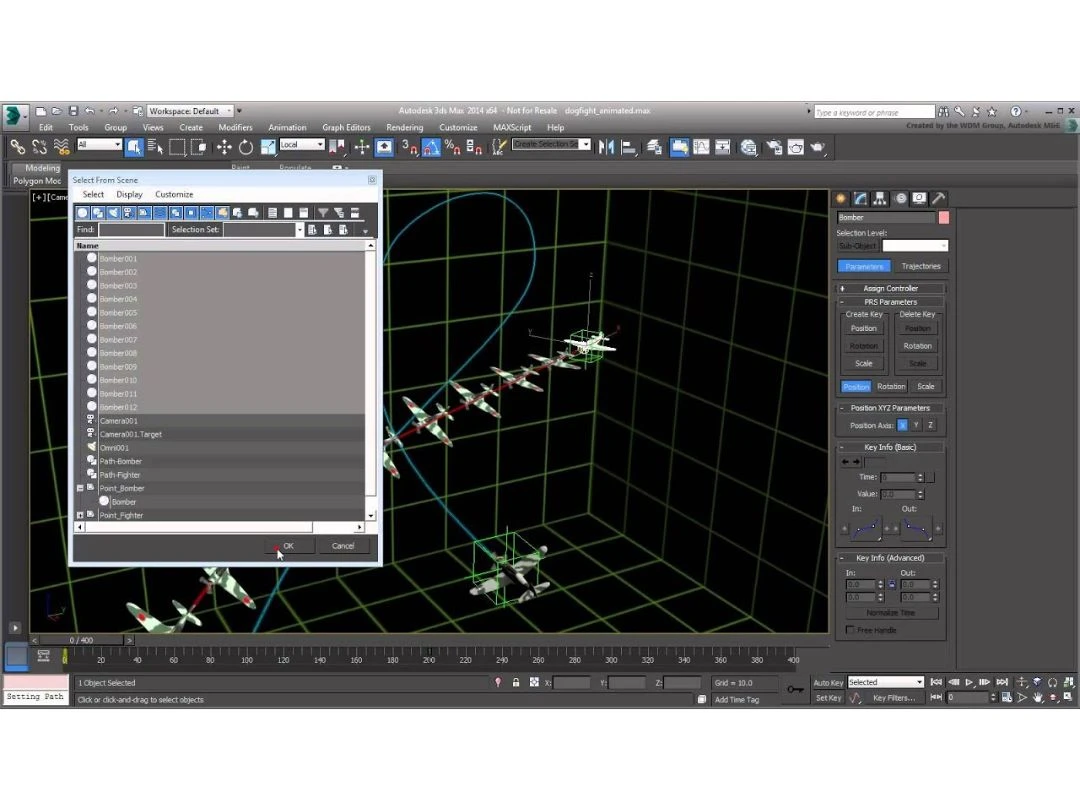1080x810 pixels.
Task: Open the Animation menu
Action: (287, 127)
